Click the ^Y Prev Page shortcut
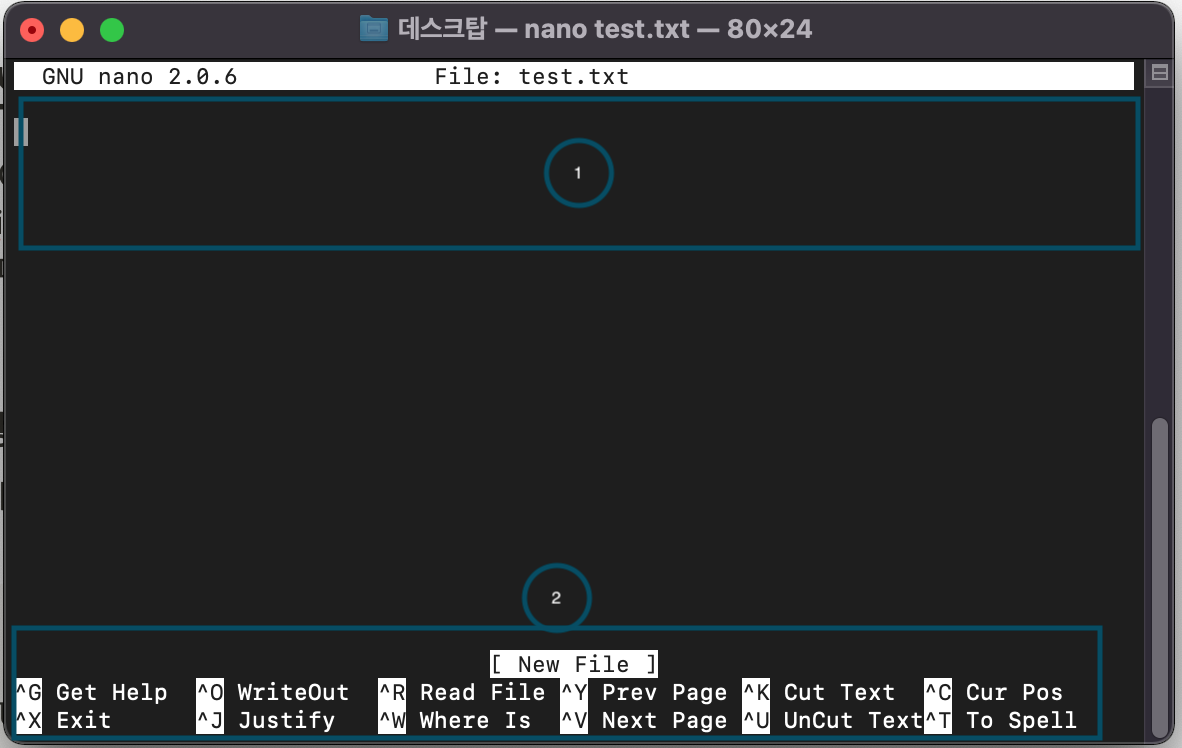 pos(644,692)
